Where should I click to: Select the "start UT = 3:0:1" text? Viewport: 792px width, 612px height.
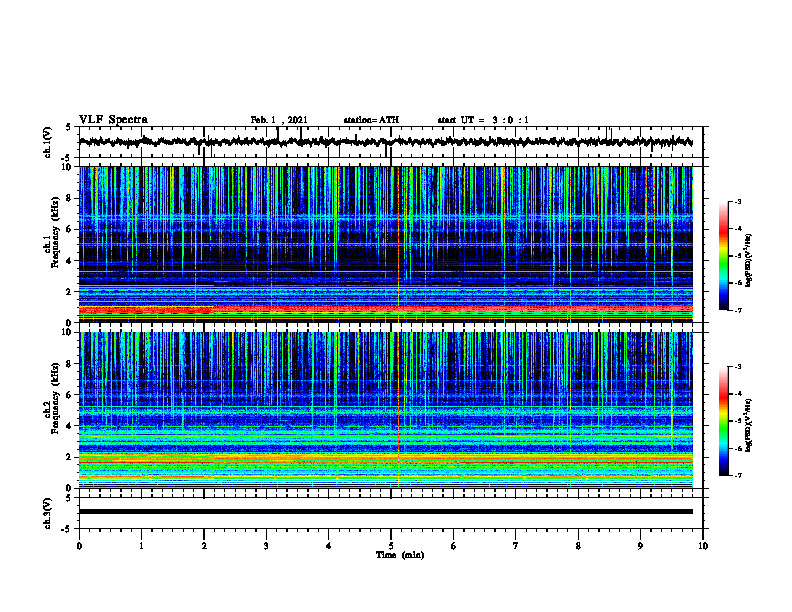pos(483,120)
